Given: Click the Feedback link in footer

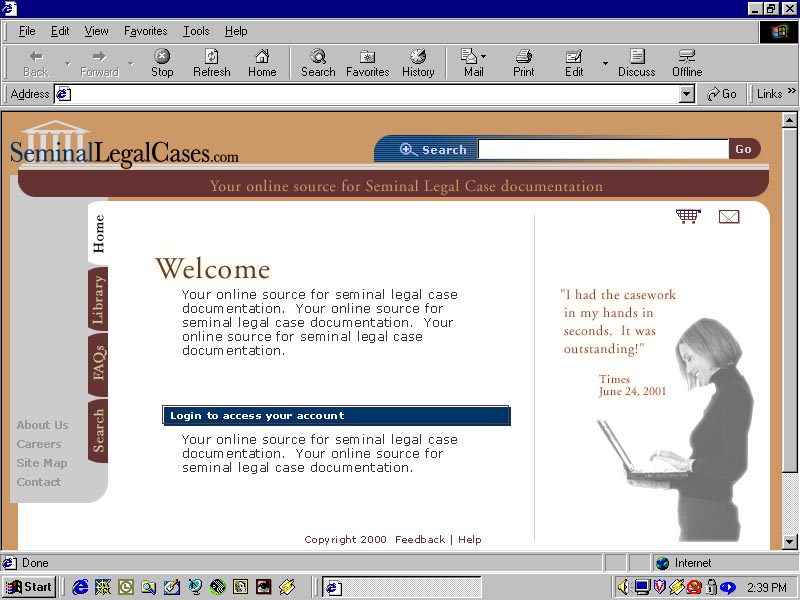Looking at the screenshot, I should [x=420, y=540].
